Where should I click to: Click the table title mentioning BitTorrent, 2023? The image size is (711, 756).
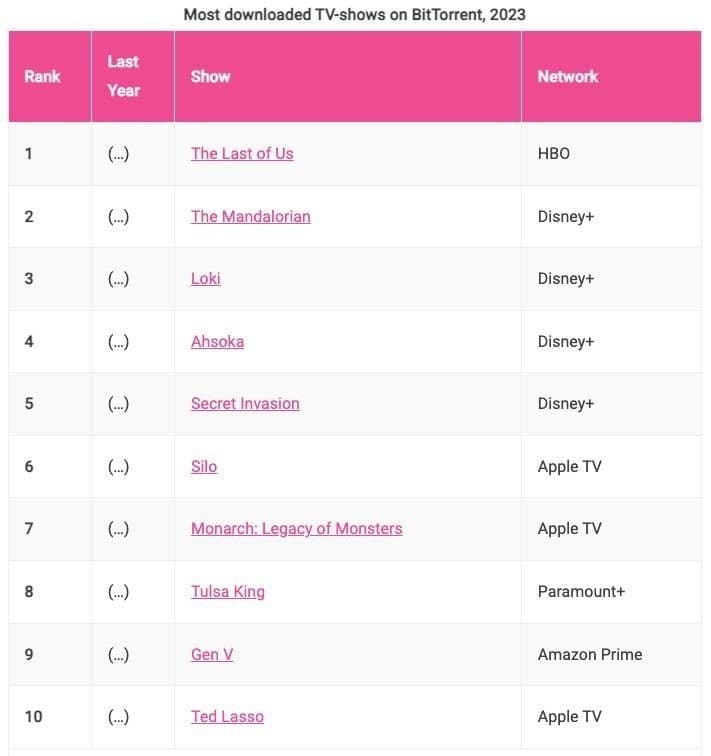(x=355, y=14)
